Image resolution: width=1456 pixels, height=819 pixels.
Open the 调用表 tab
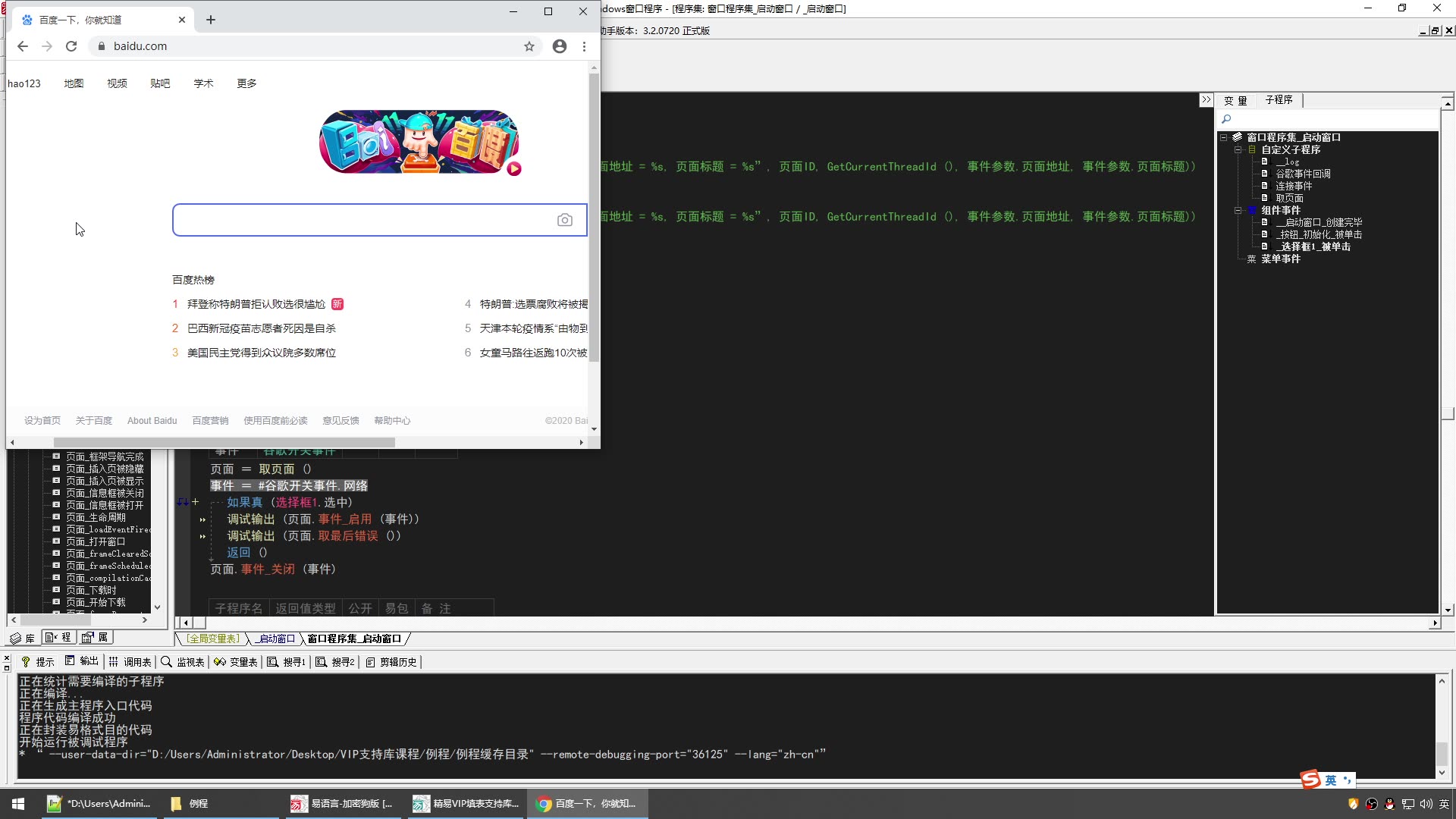130,662
